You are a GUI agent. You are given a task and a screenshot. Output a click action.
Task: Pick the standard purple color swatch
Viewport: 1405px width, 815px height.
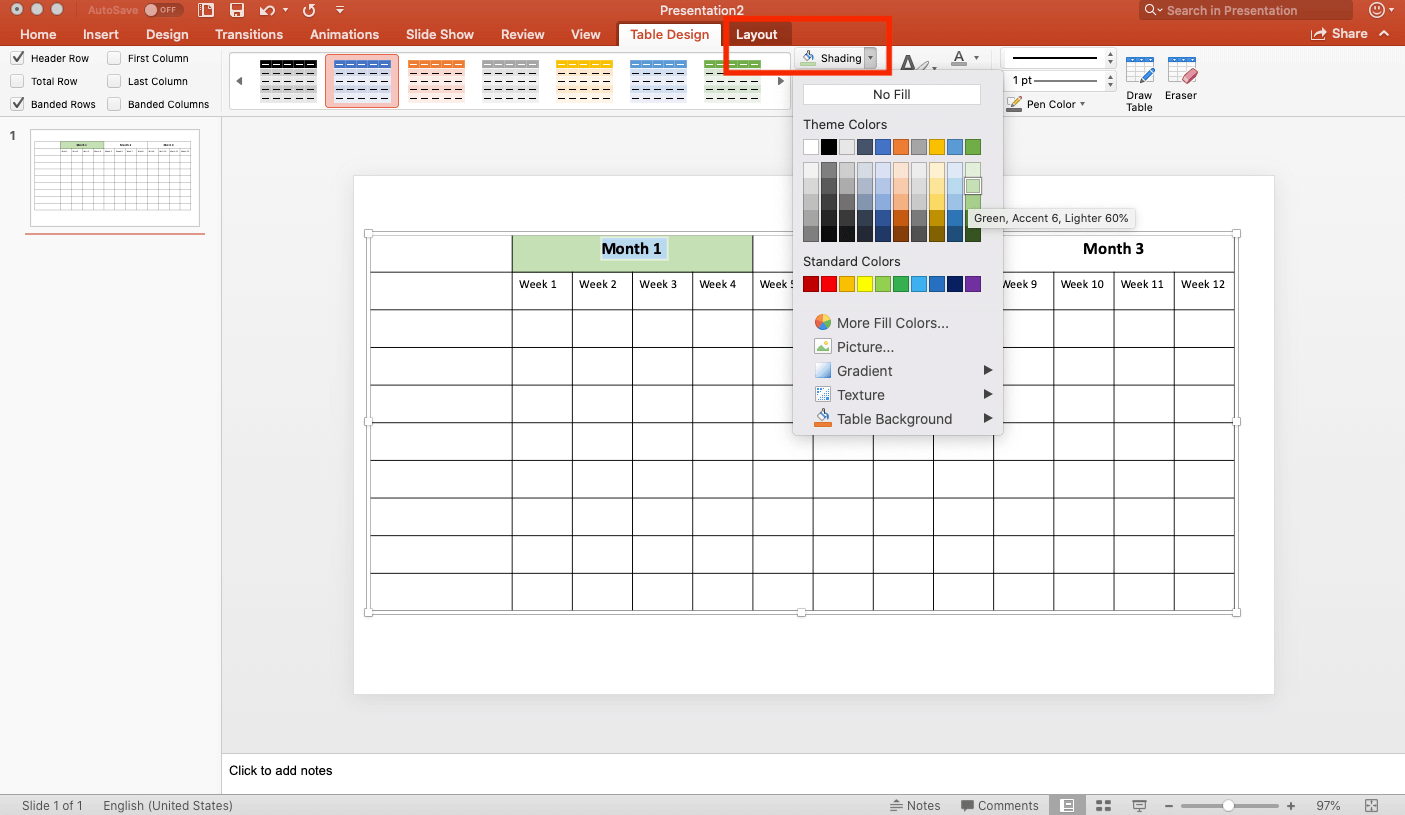coord(973,284)
